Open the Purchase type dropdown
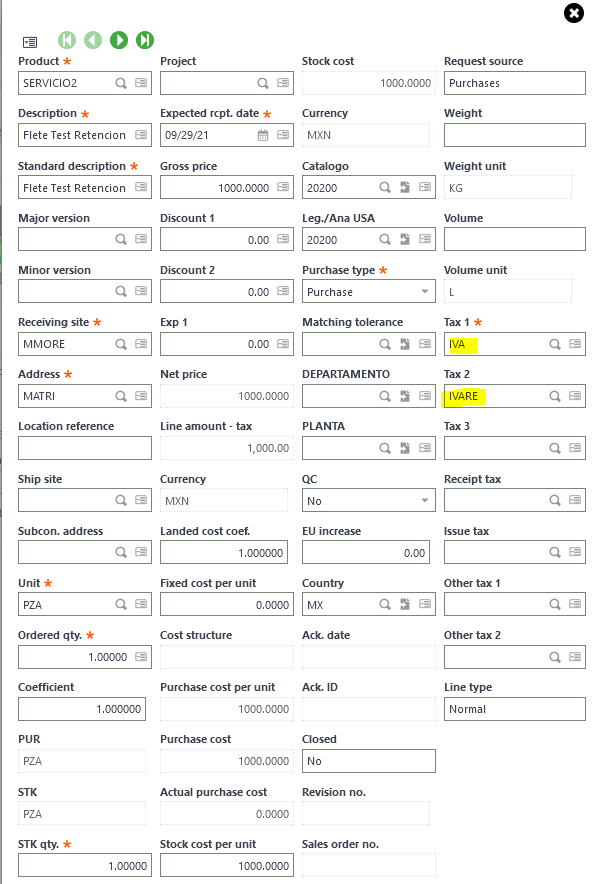Screen dimensions: 593x884 (423, 291)
